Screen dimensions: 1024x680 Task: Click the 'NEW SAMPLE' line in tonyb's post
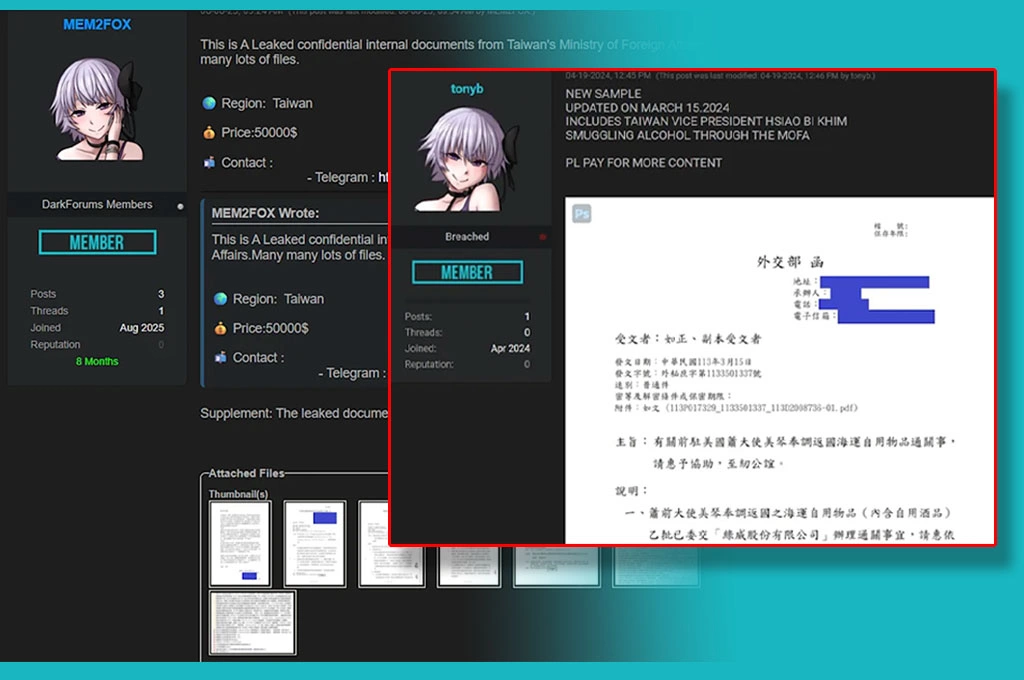603,93
